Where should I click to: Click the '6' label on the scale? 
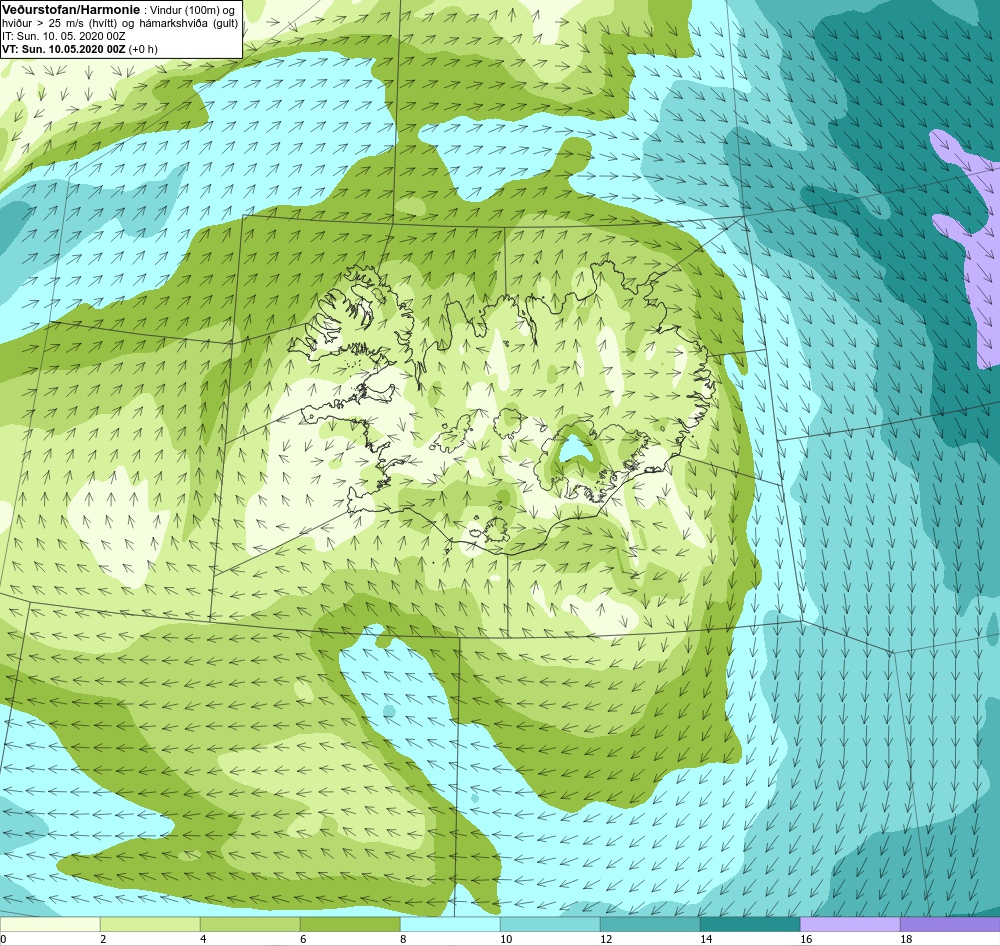303,939
